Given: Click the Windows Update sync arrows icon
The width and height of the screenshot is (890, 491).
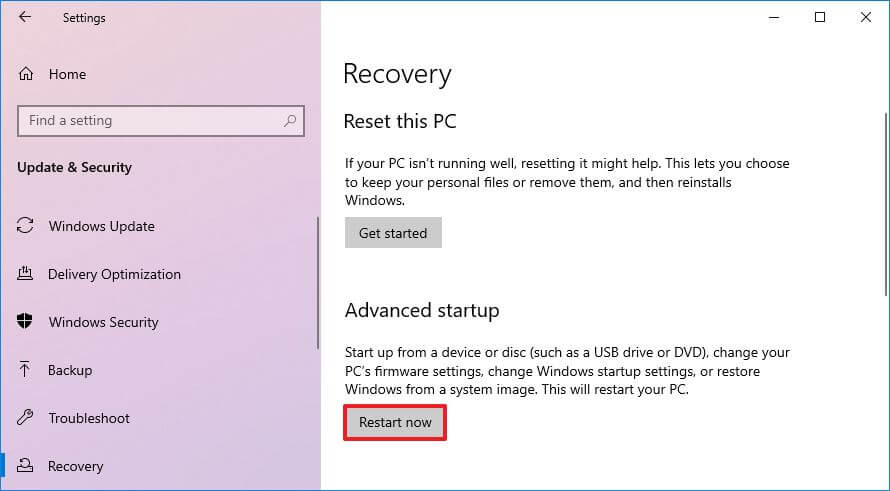Looking at the screenshot, I should coord(26,226).
